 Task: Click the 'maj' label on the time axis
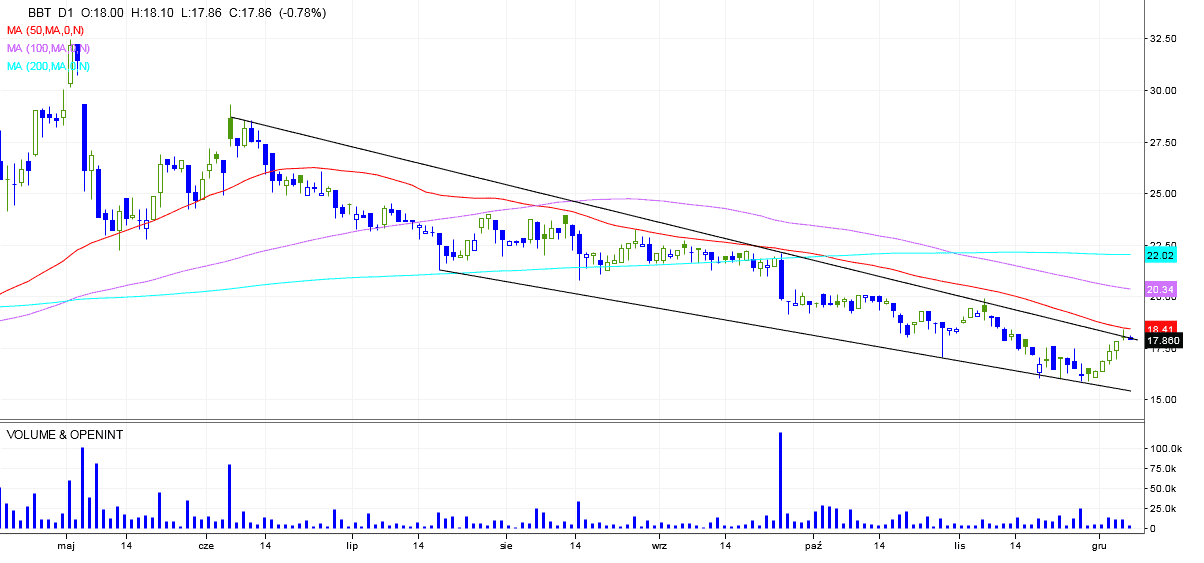click(x=66, y=546)
